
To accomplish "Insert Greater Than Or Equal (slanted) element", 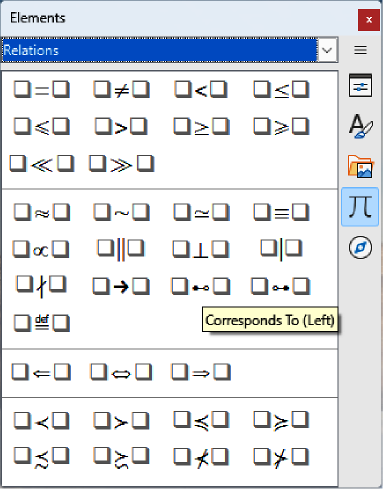I will tap(281, 127).
